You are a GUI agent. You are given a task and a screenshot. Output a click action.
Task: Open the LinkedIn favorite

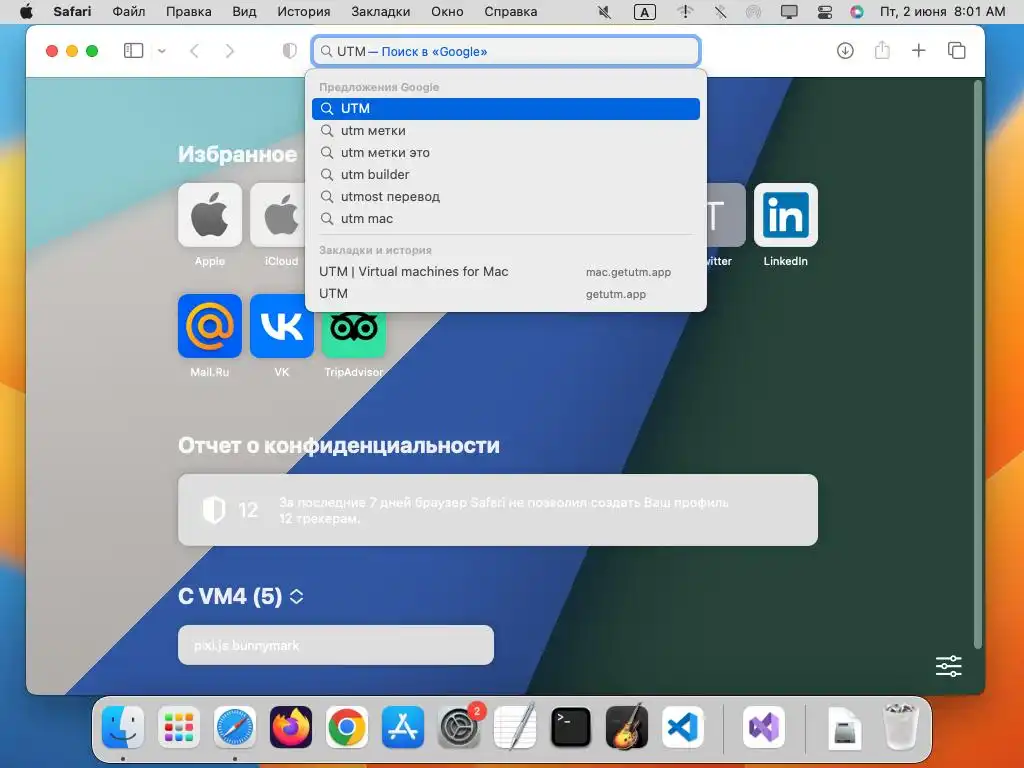click(x=786, y=215)
